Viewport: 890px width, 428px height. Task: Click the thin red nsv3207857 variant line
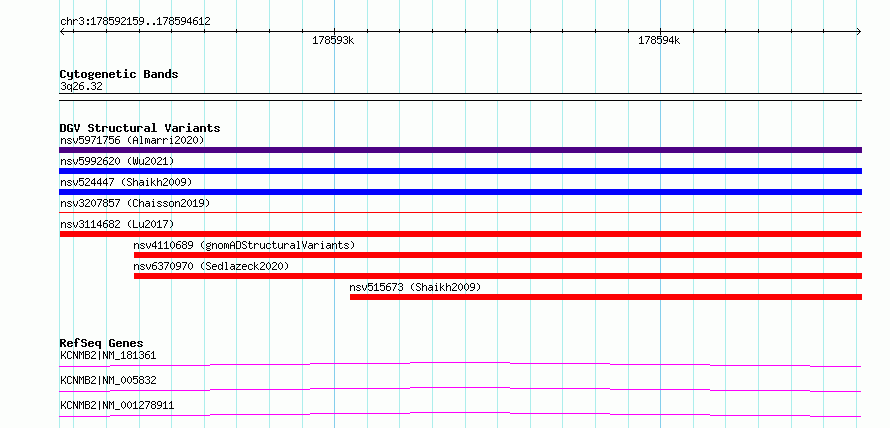coord(460,212)
